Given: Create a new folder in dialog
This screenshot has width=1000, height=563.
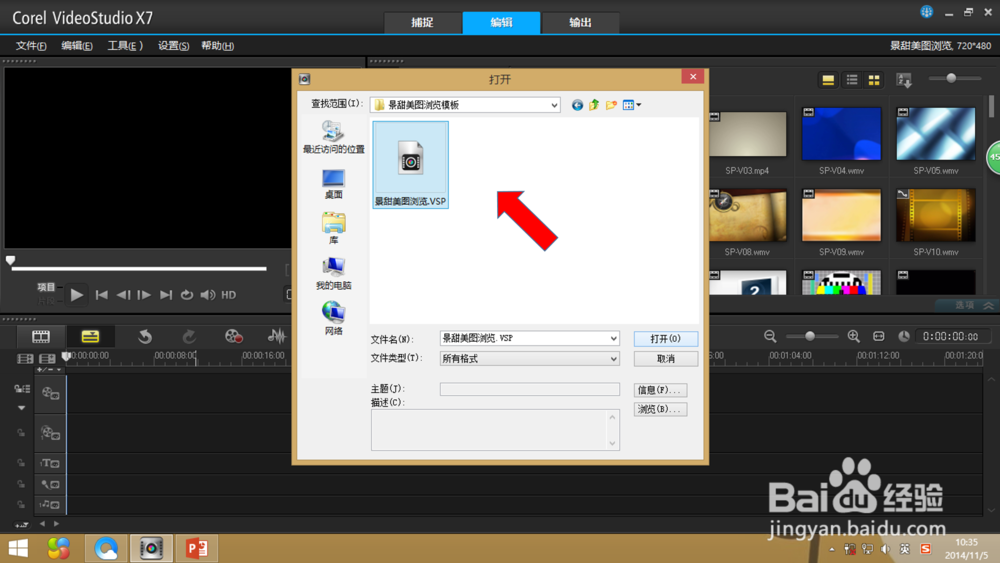Looking at the screenshot, I should 611,105.
